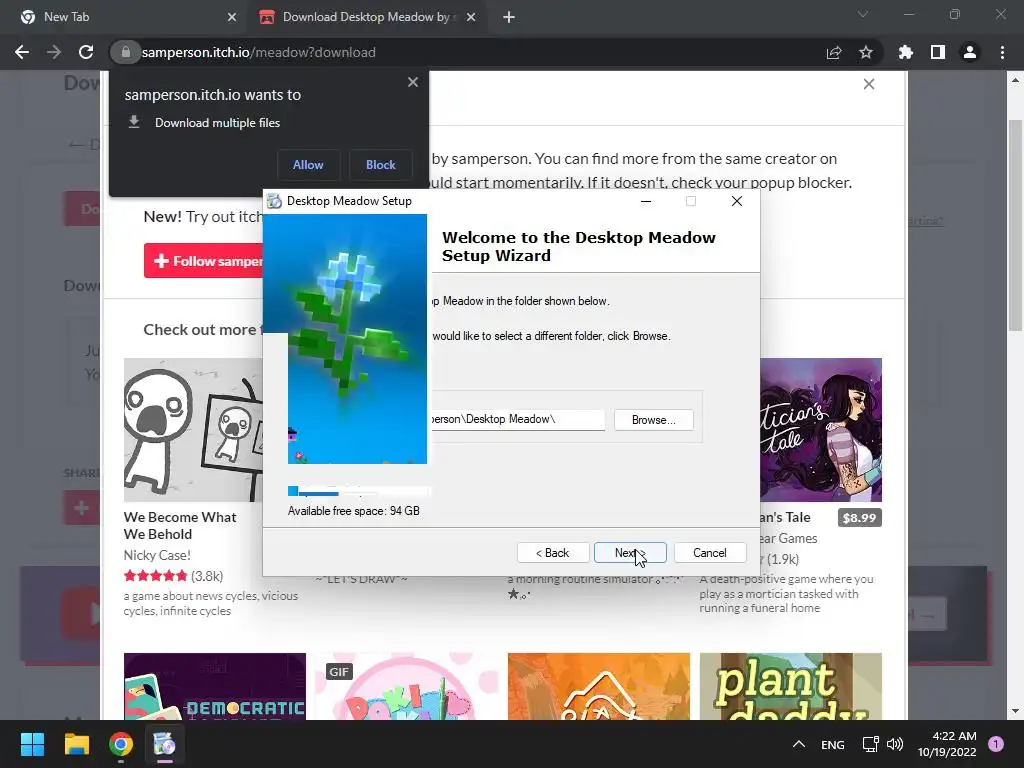Block multiple file downloads
1024x768 pixels.
[381, 165]
